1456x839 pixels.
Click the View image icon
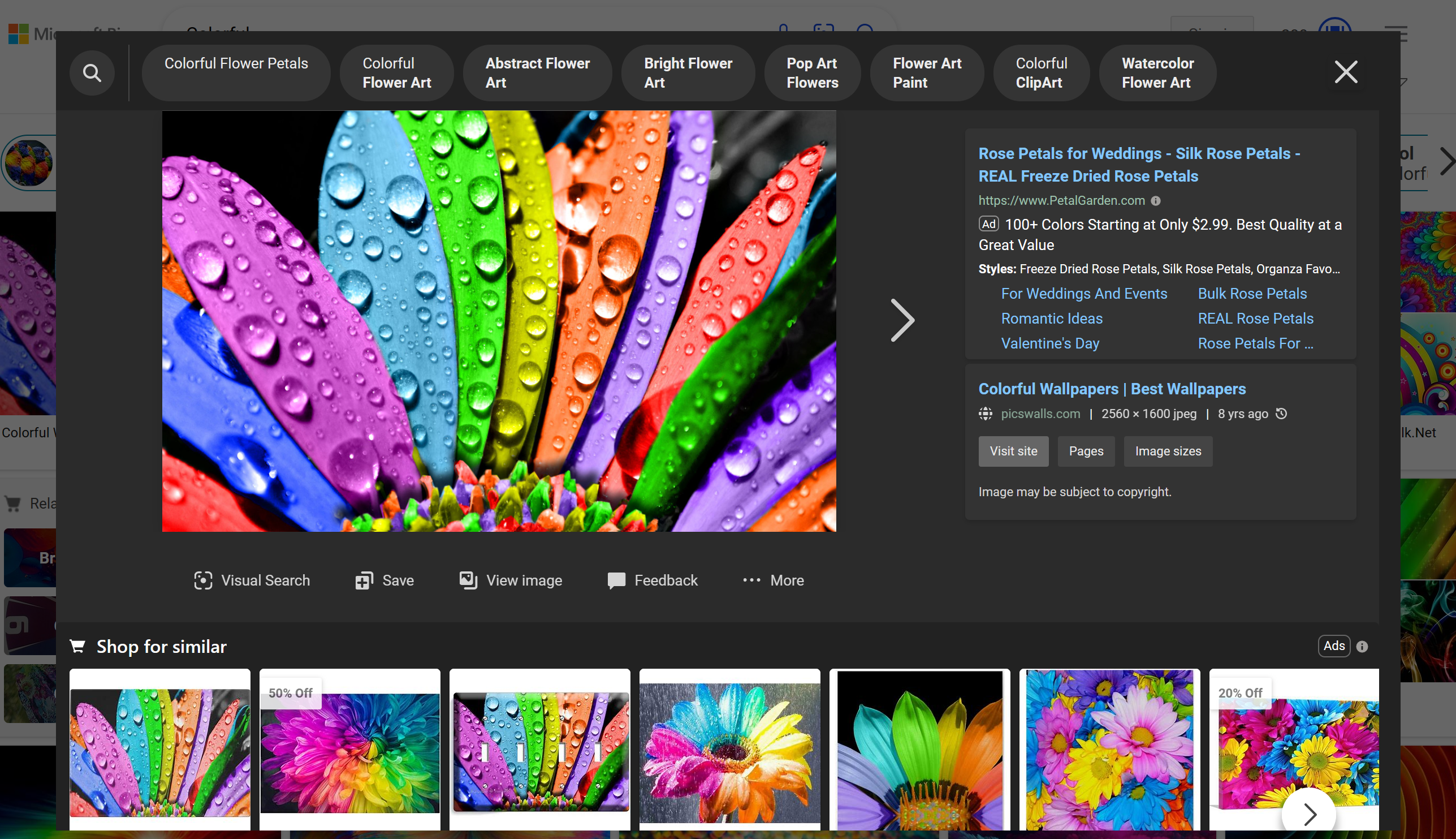tap(468, 581)
